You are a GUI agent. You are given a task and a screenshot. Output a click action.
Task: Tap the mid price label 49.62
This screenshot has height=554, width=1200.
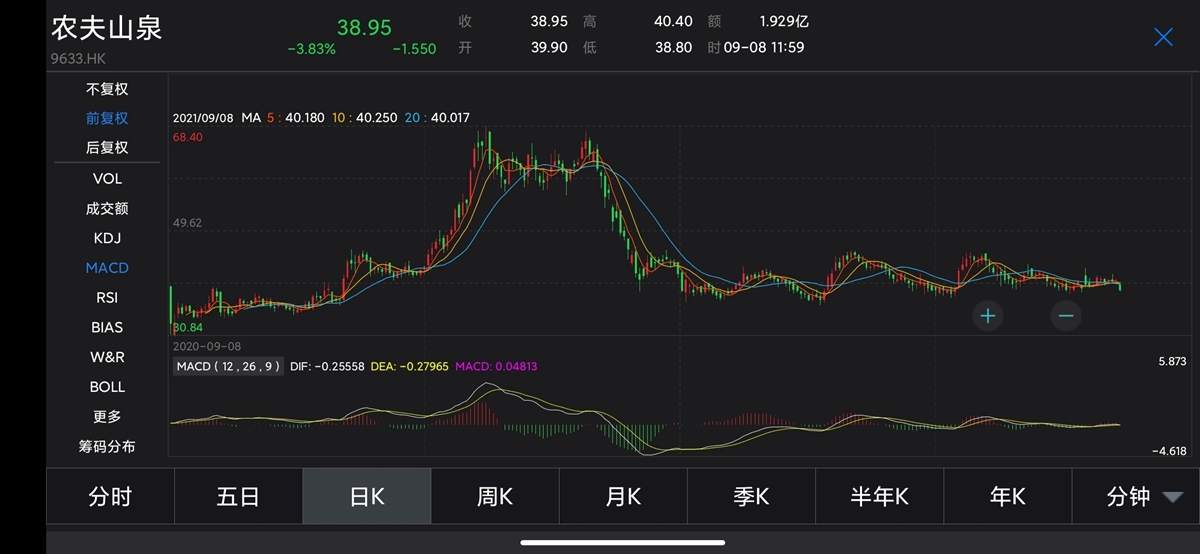point(187,223)
